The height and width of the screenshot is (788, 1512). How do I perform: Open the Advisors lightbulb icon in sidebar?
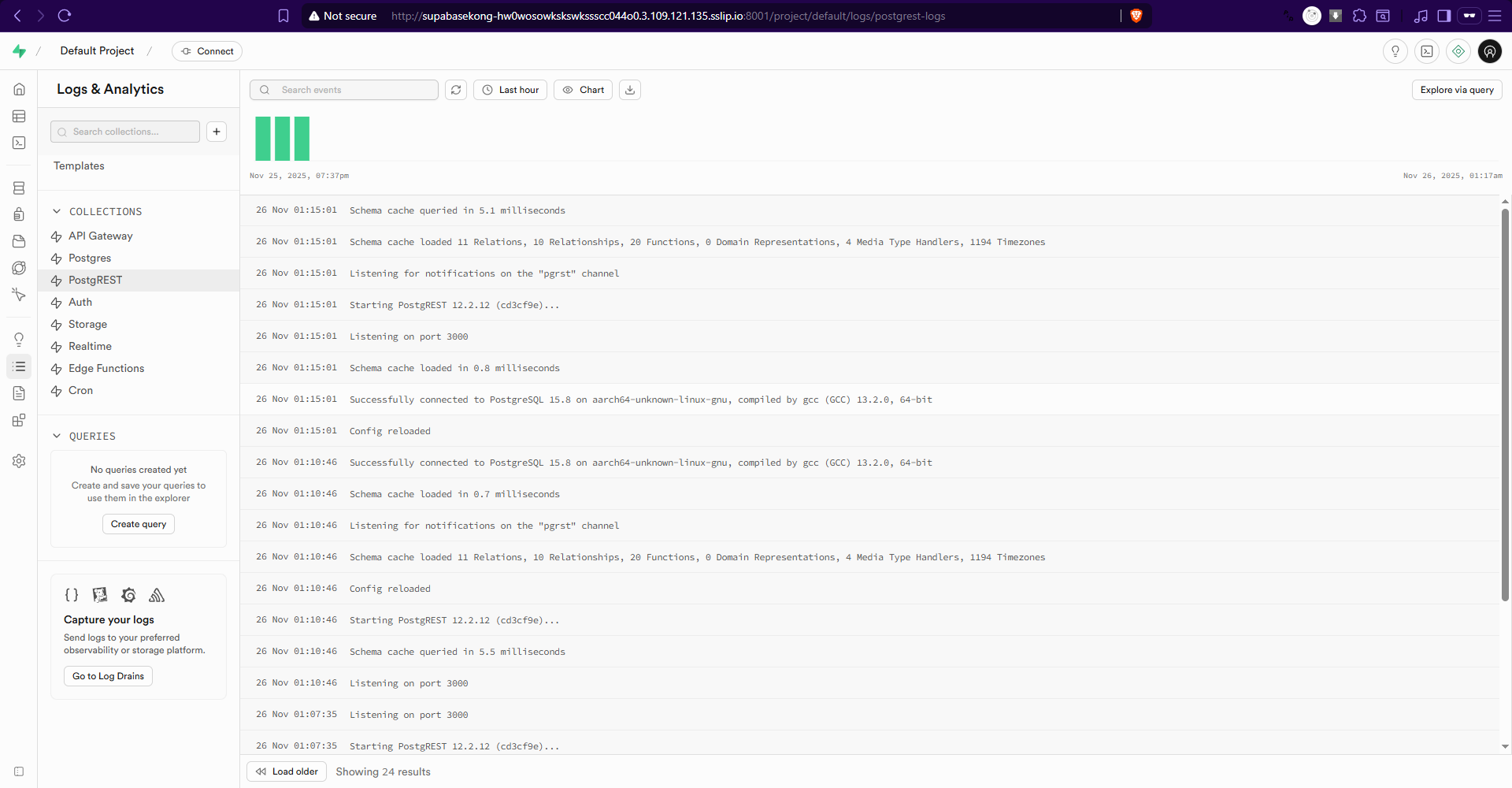(x=19, y=340)
